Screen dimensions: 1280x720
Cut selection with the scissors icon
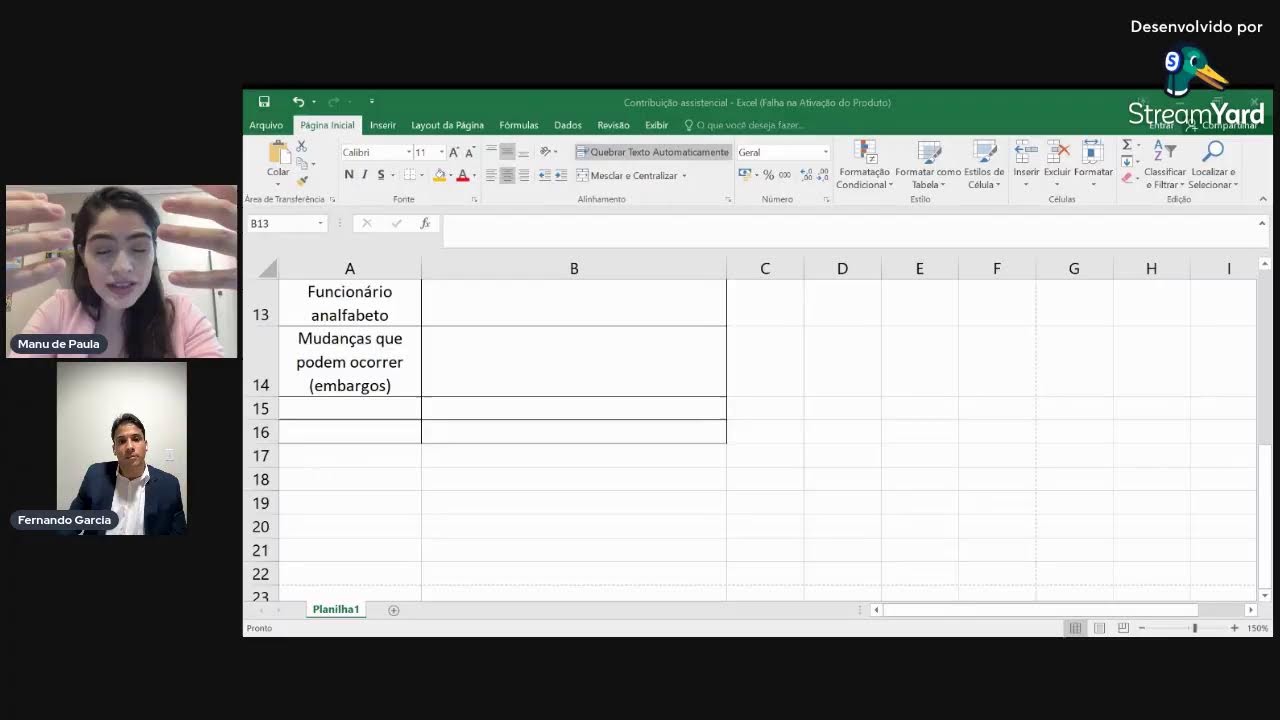tap(302, 147)
